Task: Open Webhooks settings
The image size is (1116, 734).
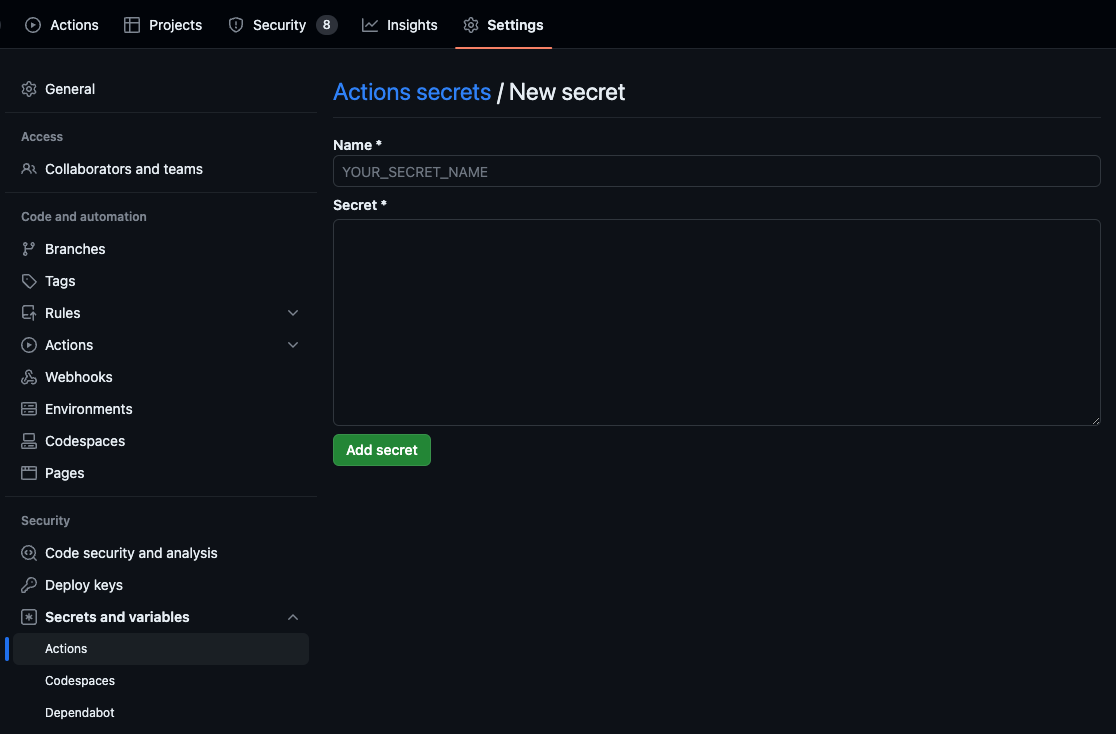Action: tap(161, 377)
